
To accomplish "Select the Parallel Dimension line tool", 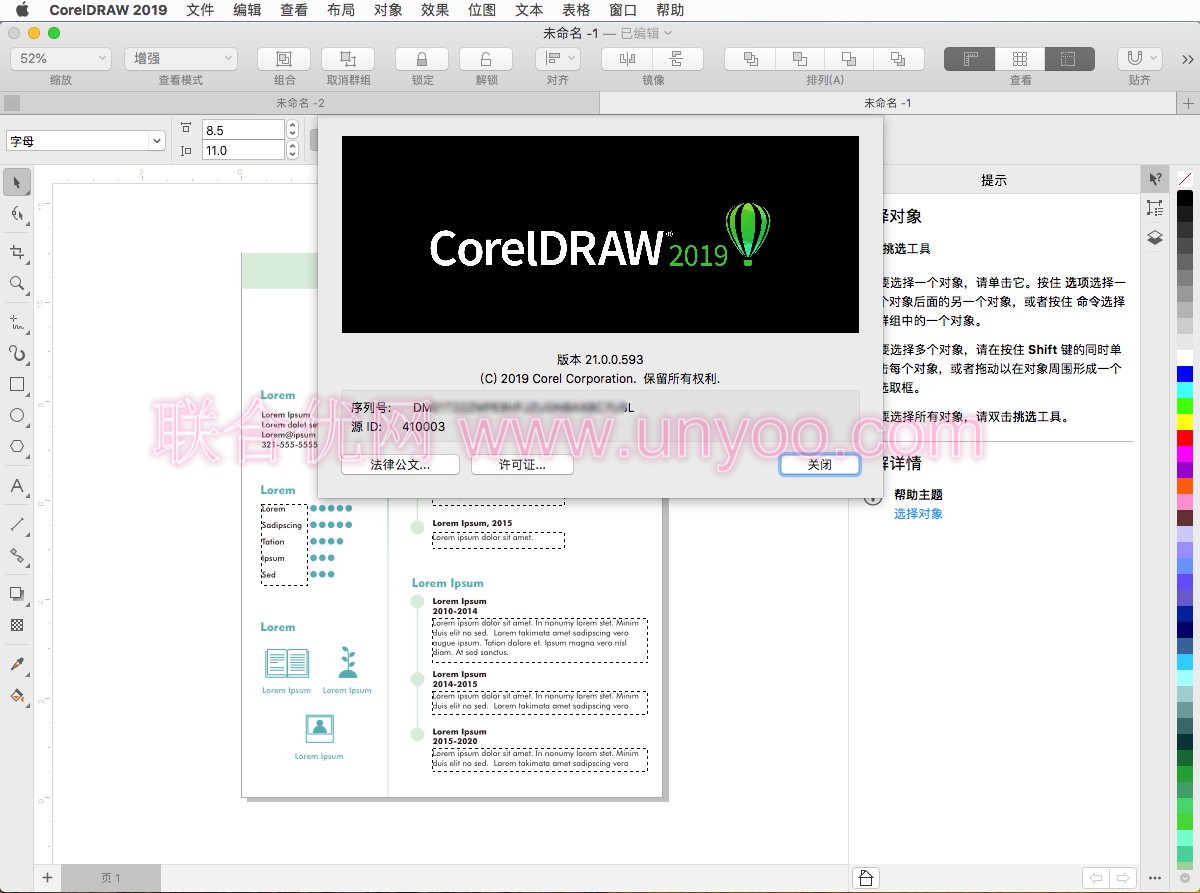I will pos(17,524).
